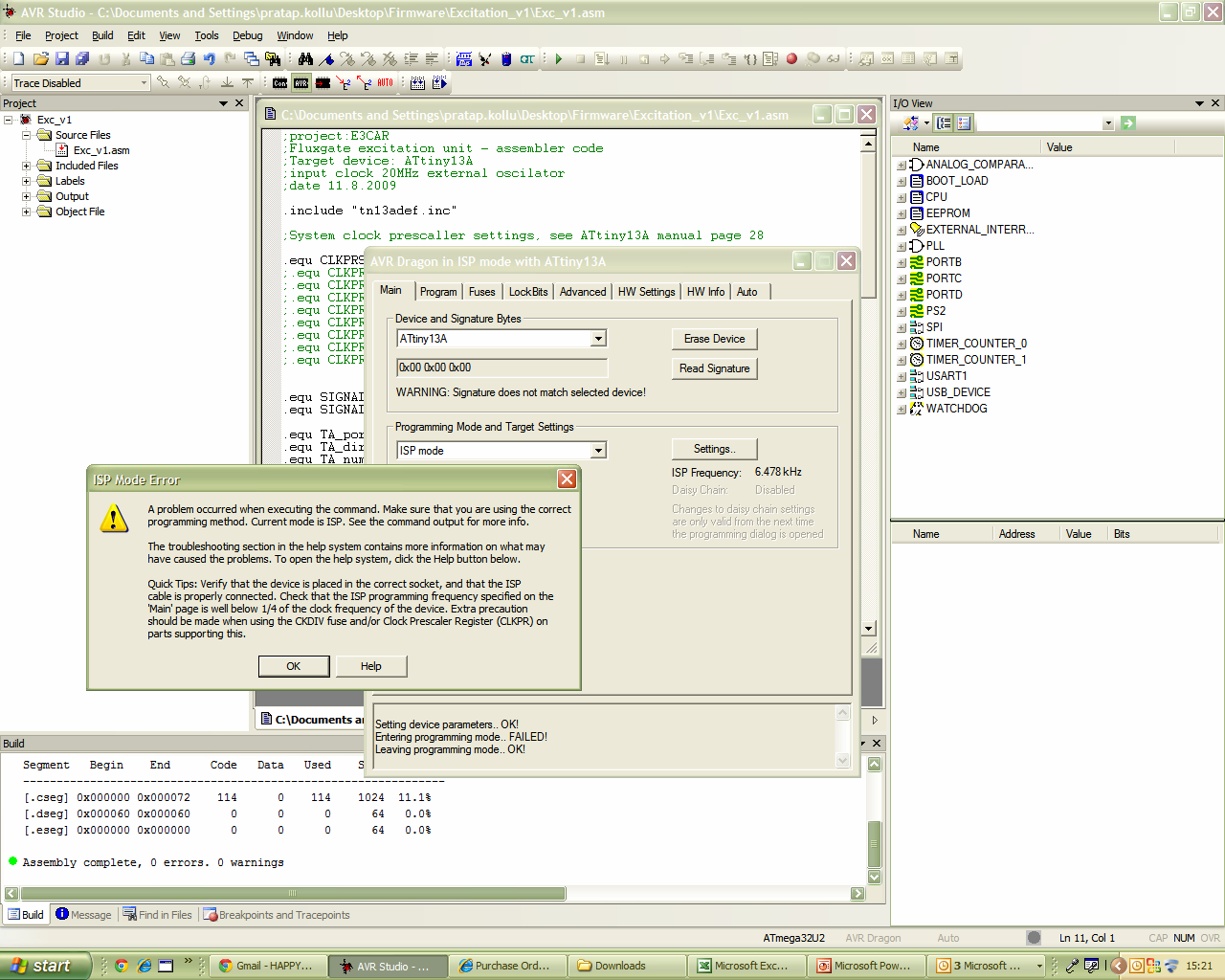The image size is (1225, 980).
Task: Open the Program tab in programmer dialog
Action: coord(438,292)
